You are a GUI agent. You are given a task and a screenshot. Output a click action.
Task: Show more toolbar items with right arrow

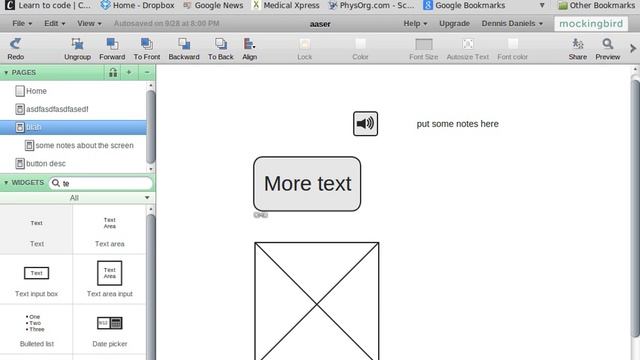click(633, 49)
